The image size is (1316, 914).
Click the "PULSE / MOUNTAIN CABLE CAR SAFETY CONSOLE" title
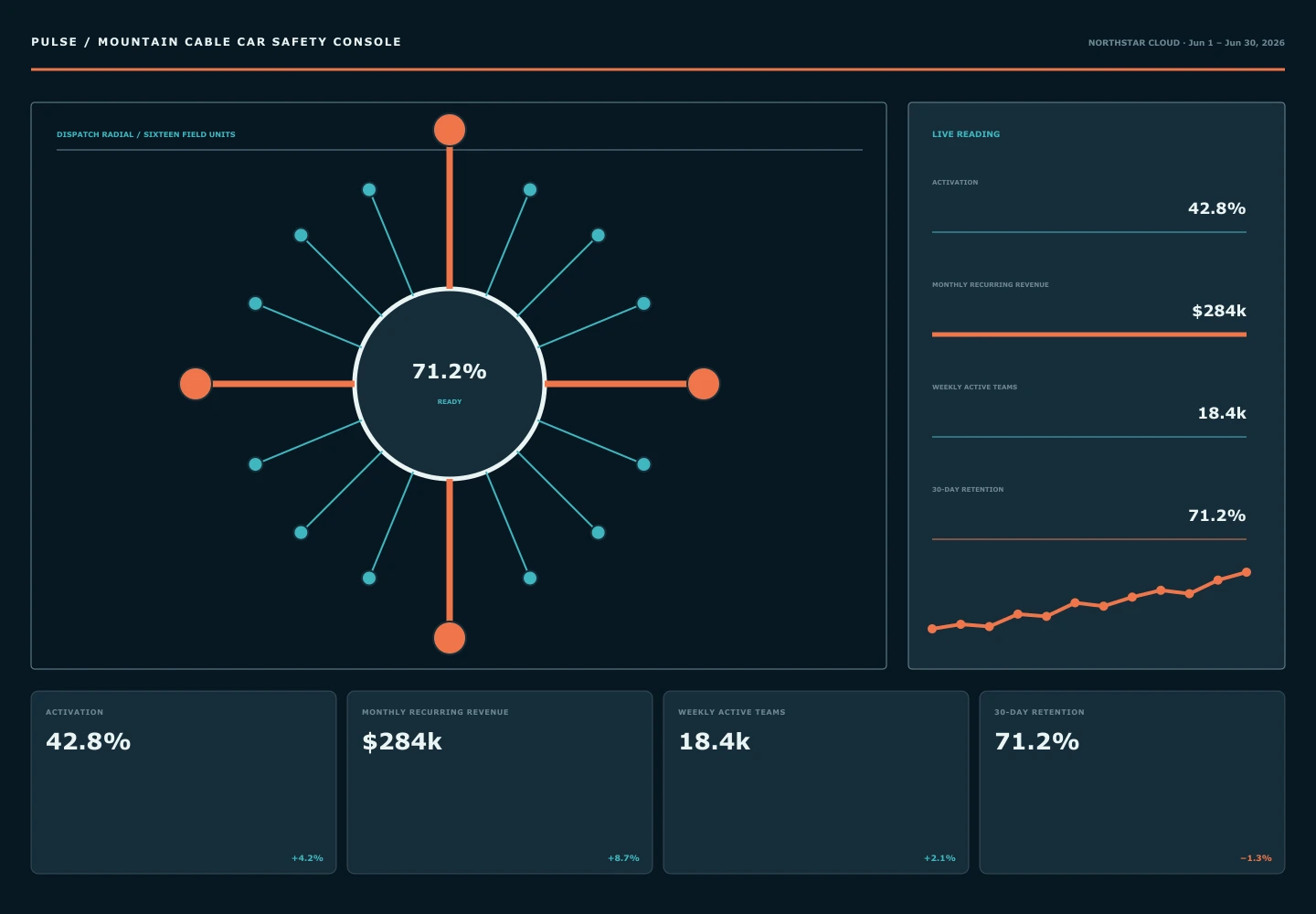[217, 42]
